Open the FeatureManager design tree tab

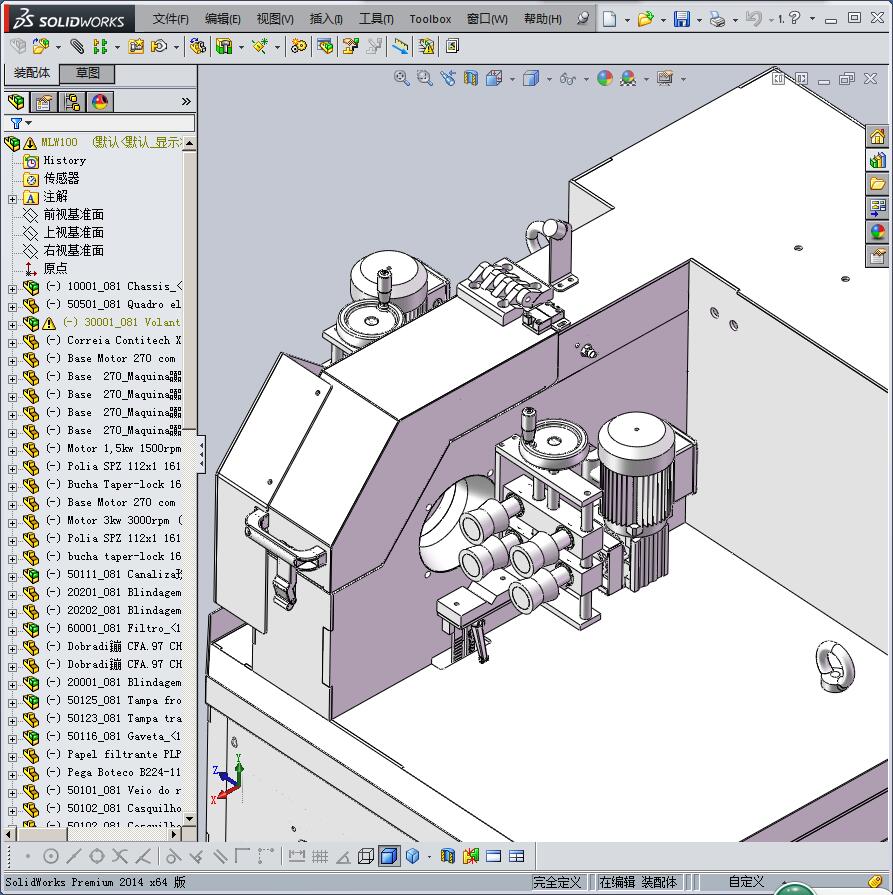click(x=17, y=102)
